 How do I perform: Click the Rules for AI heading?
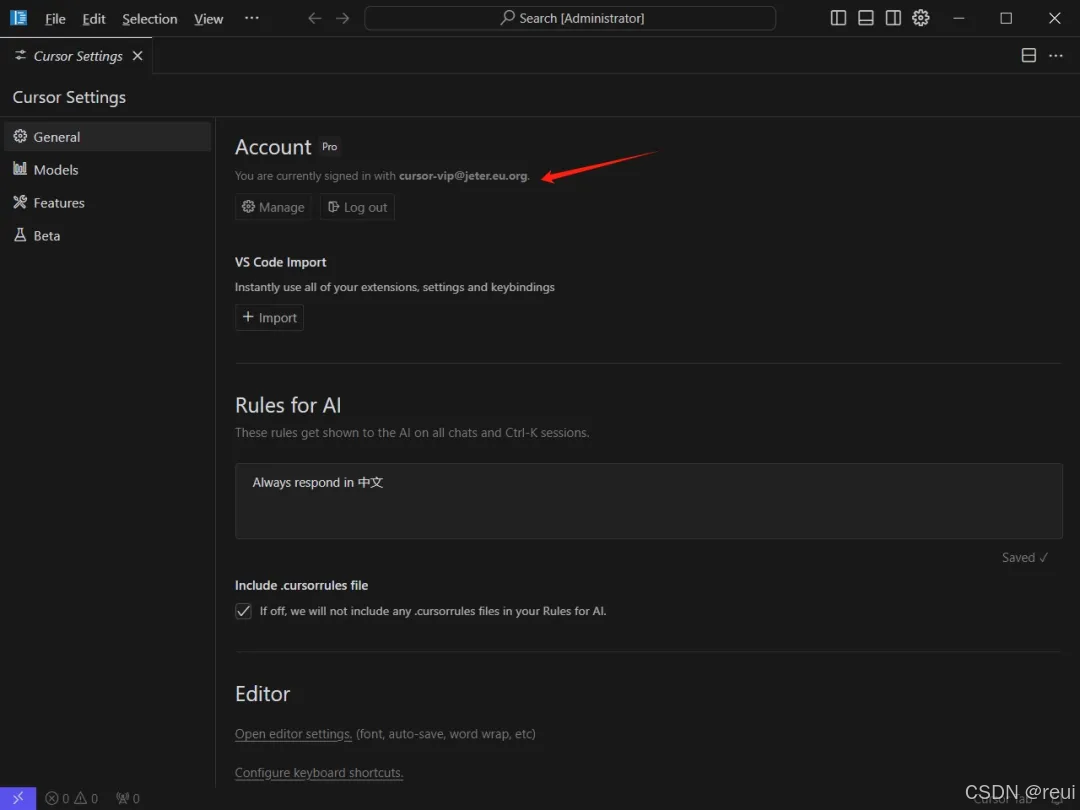pos(288,405)
